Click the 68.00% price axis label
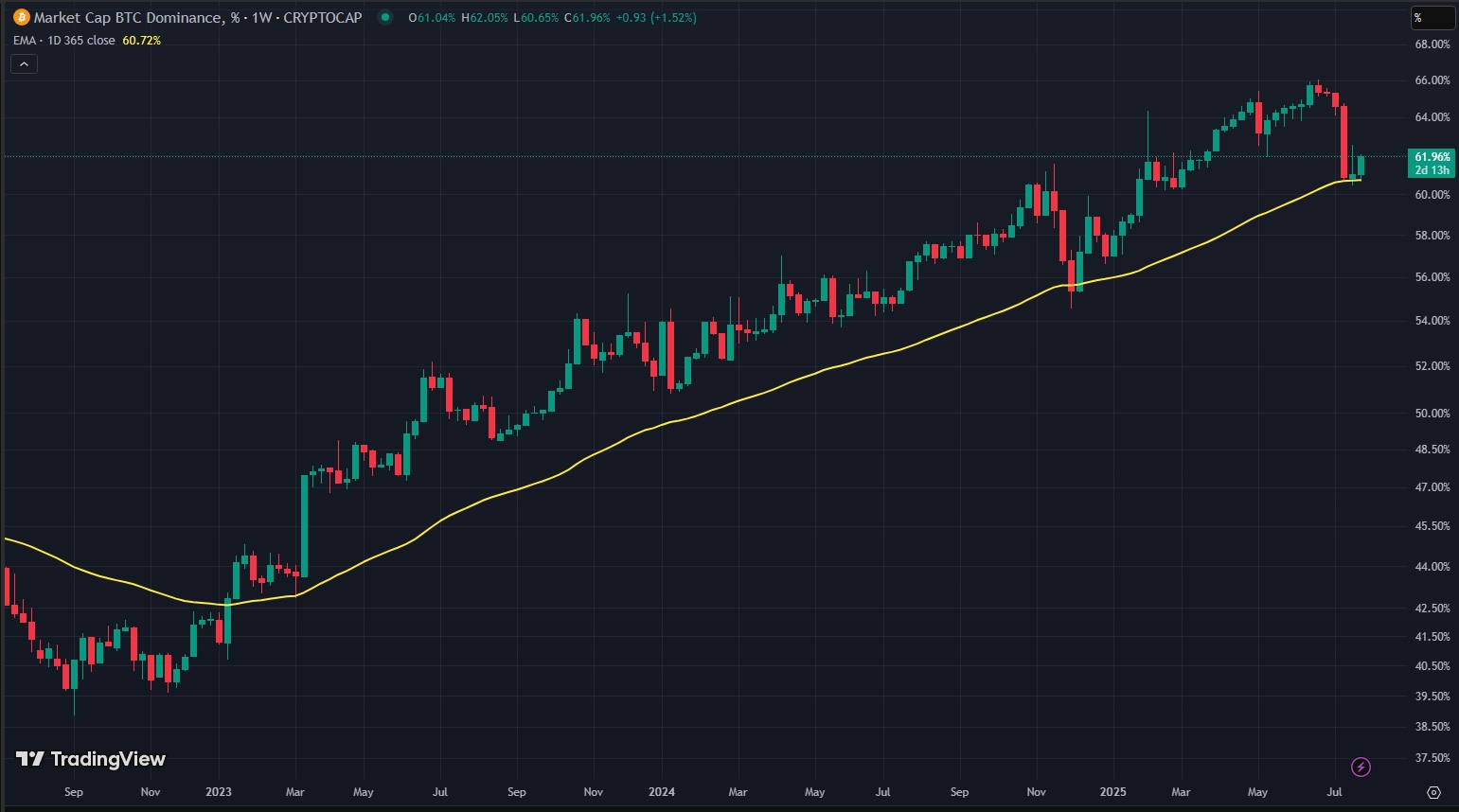The height and width of the screenshot is (812, 1459). (1432, 44)
